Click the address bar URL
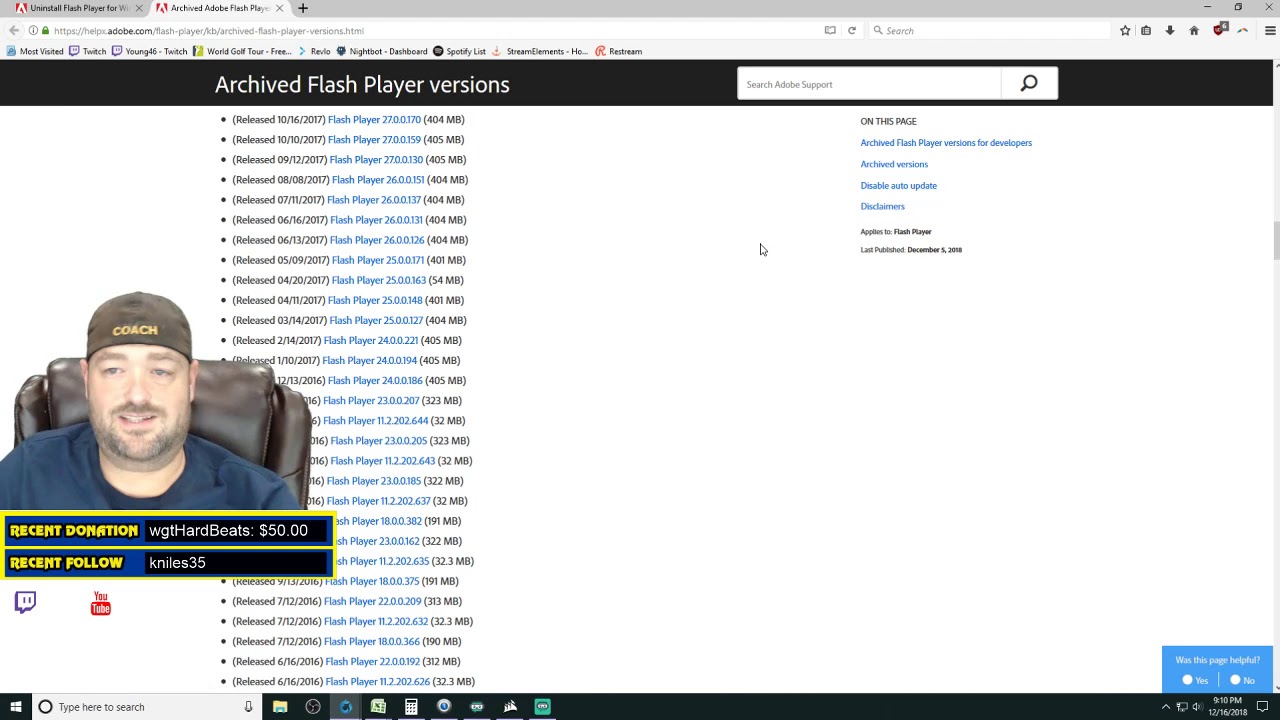This screenshot has height=720, width=1280. [209, 31]
